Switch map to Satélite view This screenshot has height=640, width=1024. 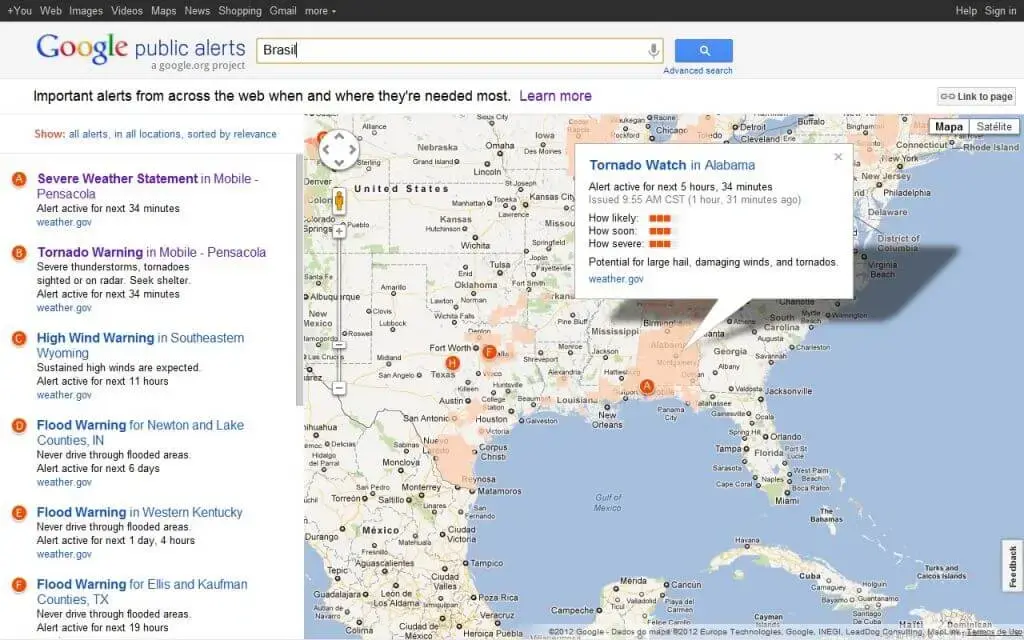993,127
